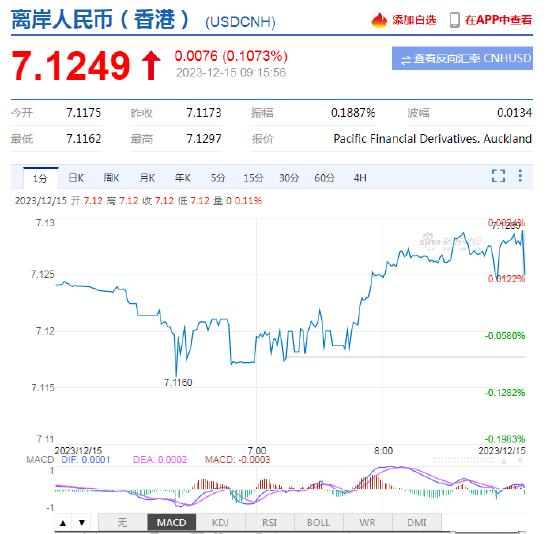This screenshot has width=550, height=534.
Task: Select the RSI indicator
Action: pyautogui.click(x=270, y=523)
